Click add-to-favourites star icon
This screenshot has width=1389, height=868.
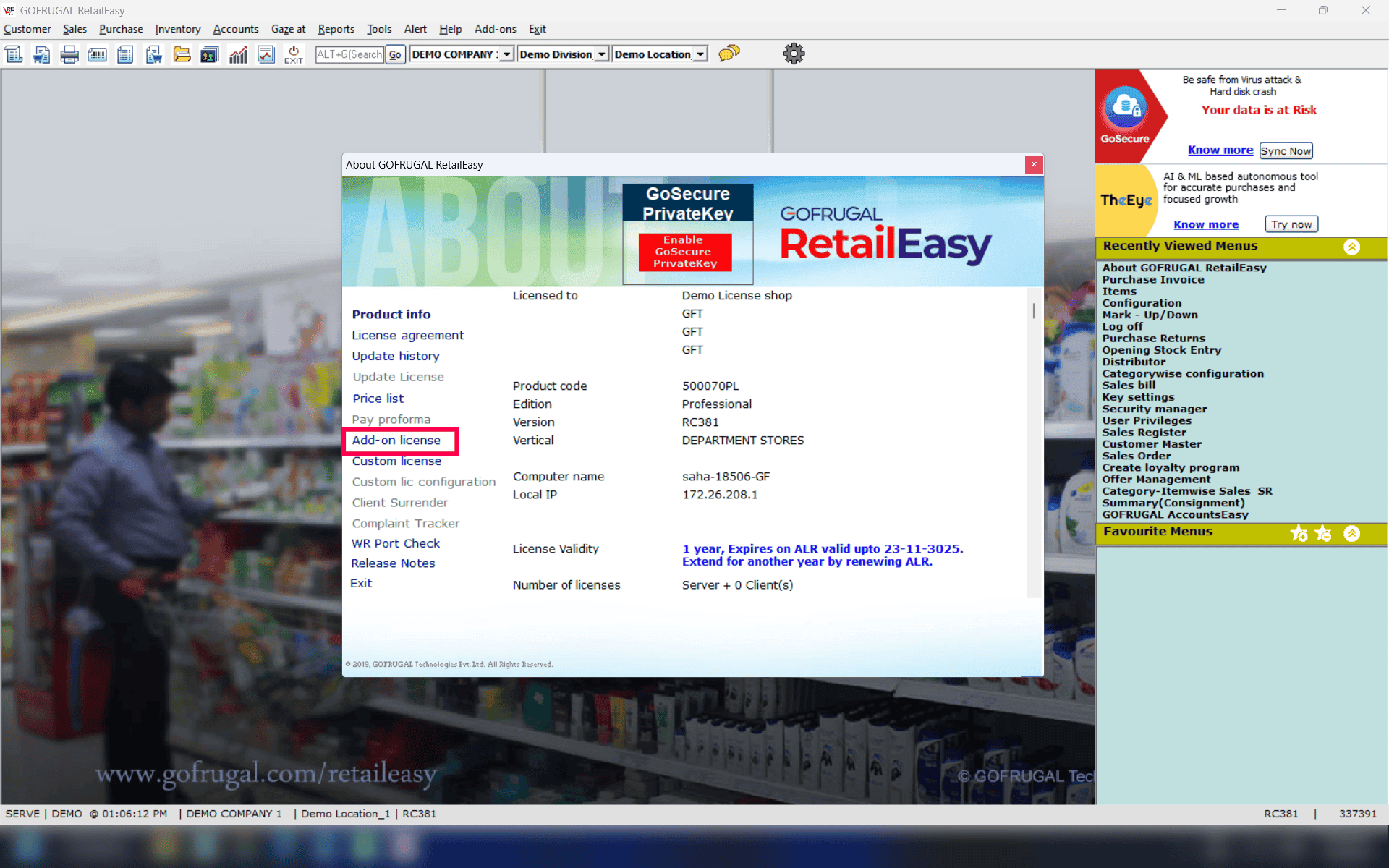click(1299, 534)
